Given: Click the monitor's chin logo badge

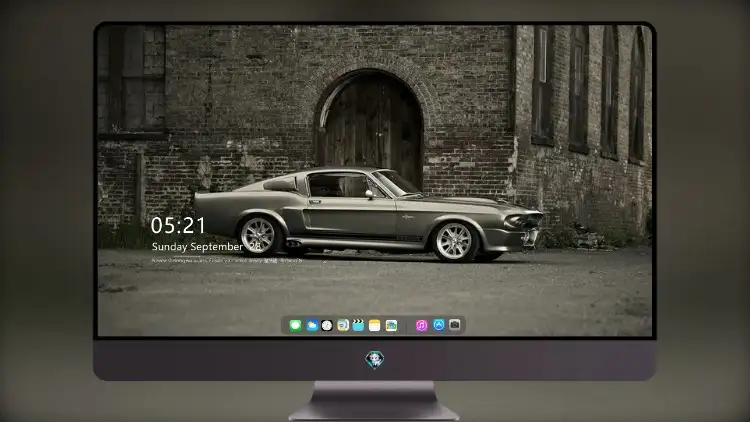Looking at the screenshot, I should (375, 359).
